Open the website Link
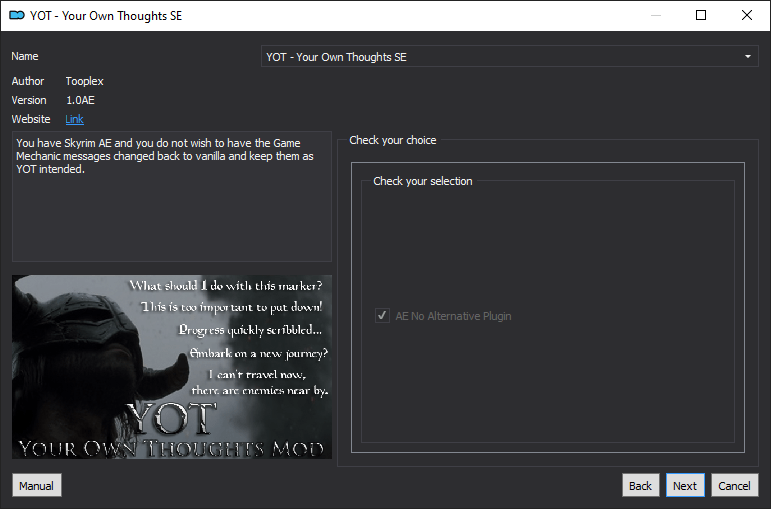Image resolution: width=771 pixels, height=509 pixels. point(74,119)
